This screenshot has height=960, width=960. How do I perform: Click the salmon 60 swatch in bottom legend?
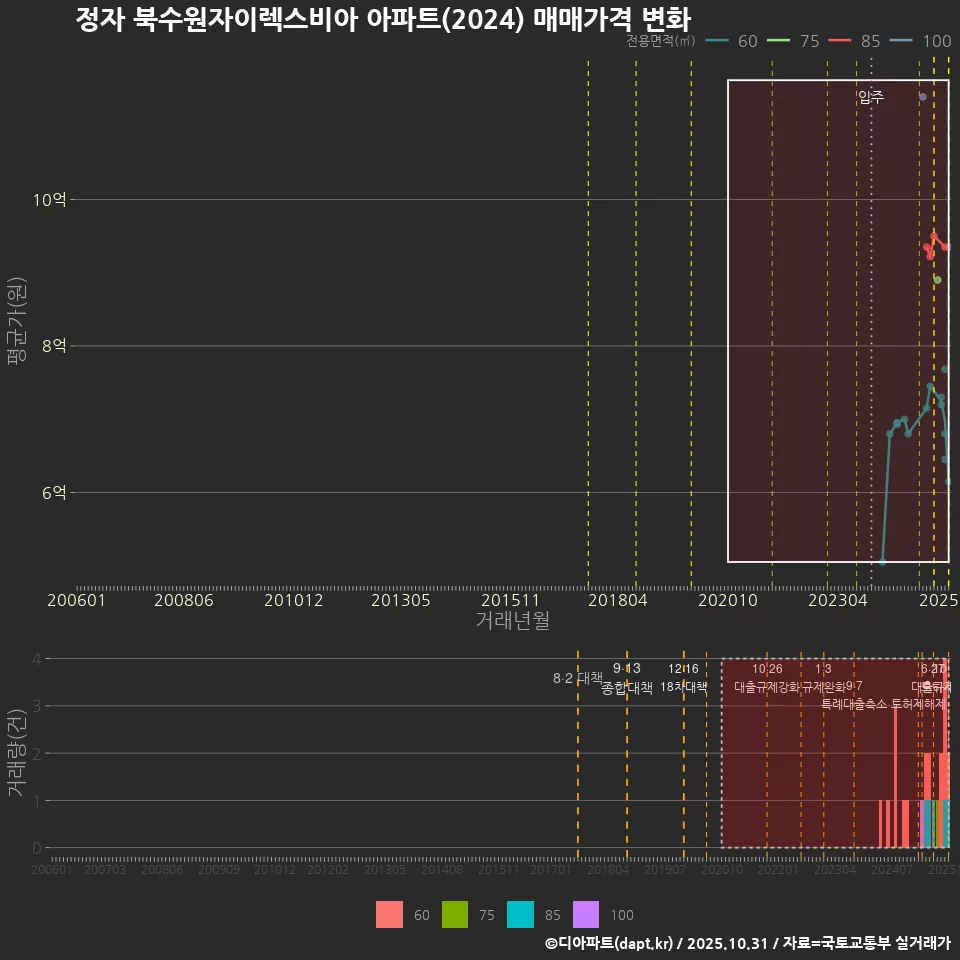pos(390,914)
